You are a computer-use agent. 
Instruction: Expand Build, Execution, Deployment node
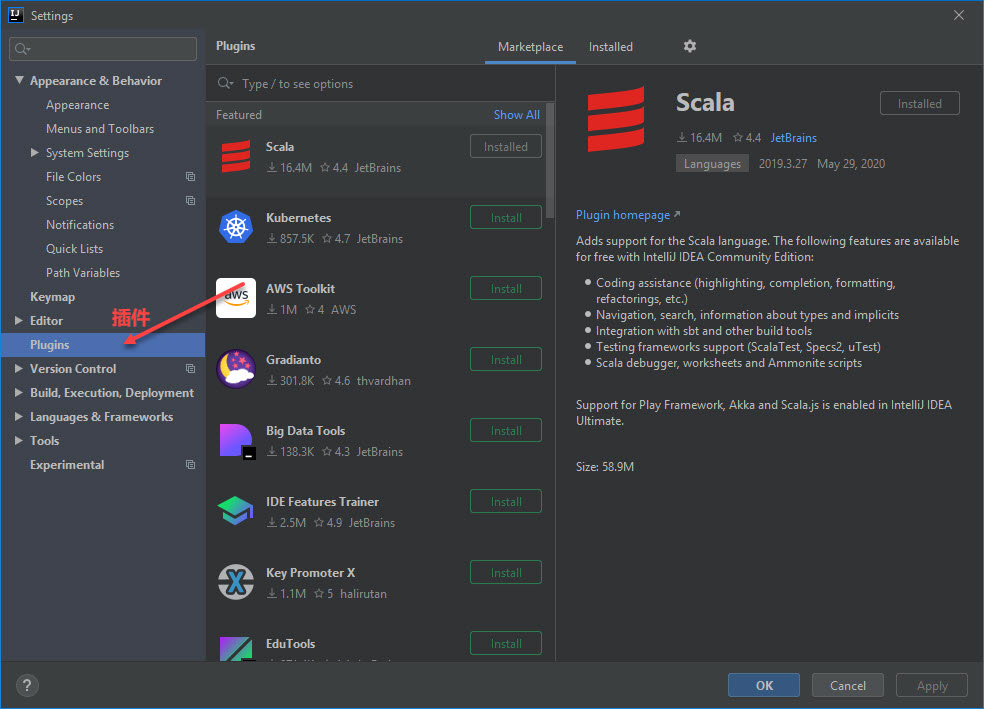point(19,393)
